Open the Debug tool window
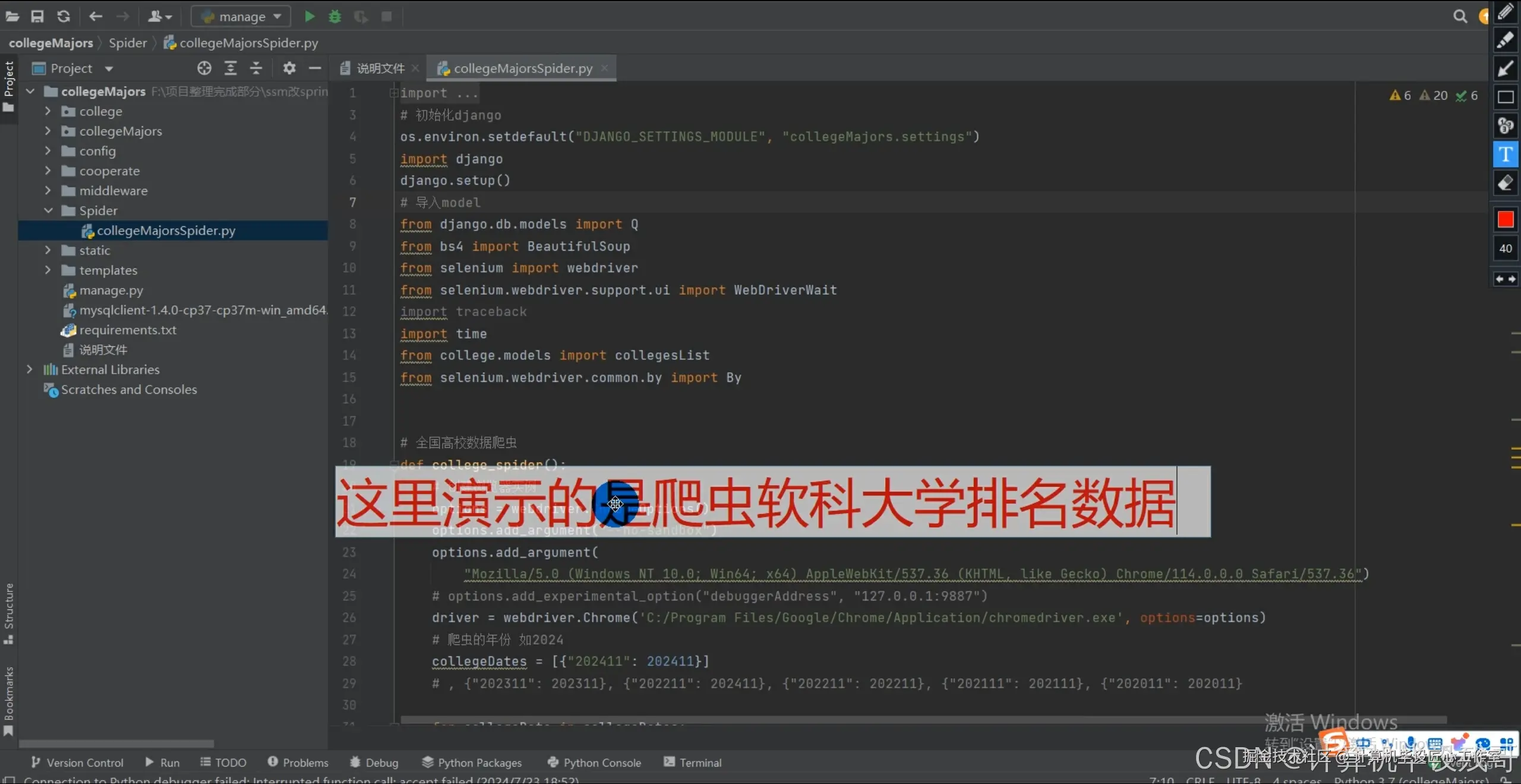 point(374,763)
